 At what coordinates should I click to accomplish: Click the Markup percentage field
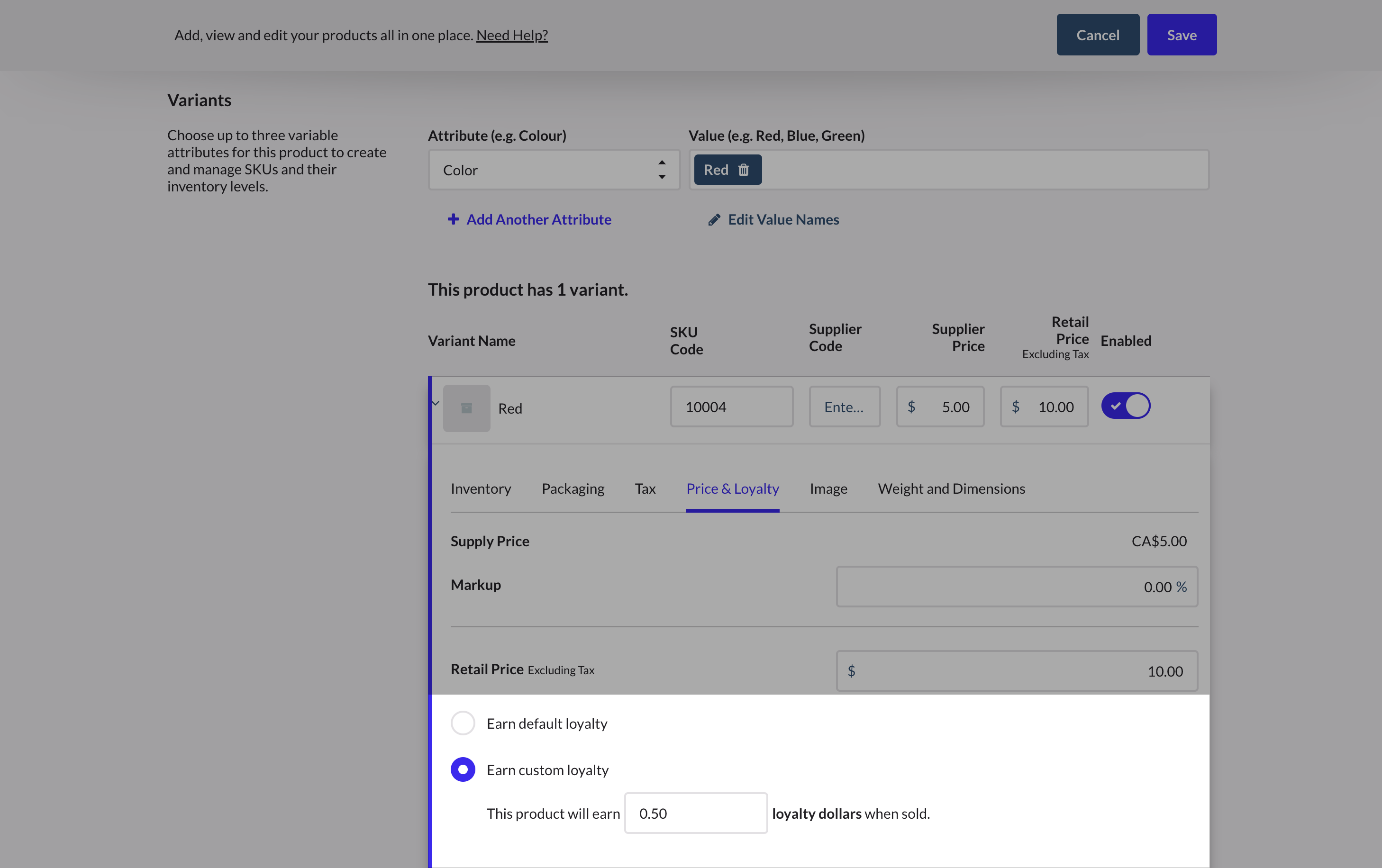coord(1016,586)
